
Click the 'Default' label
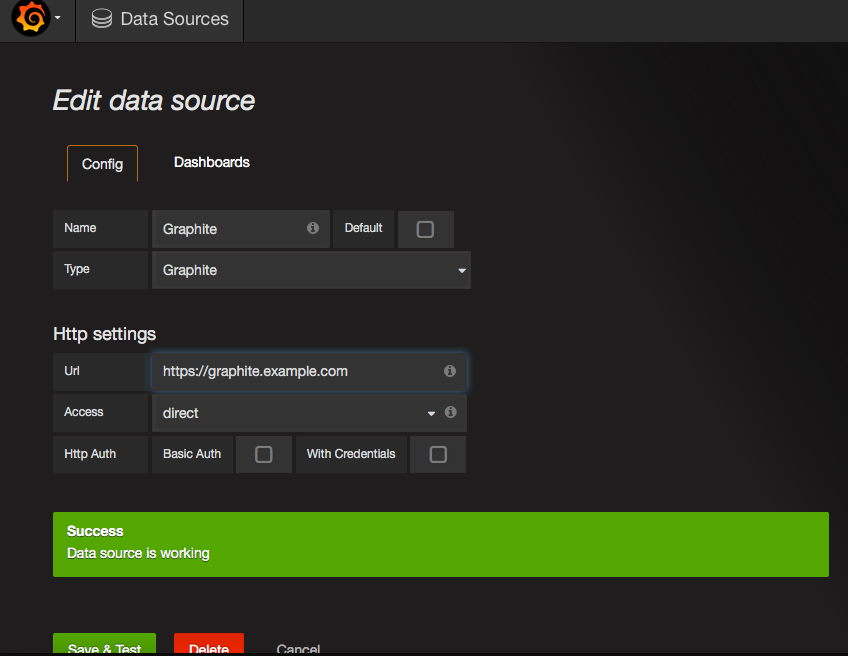(x=363, y=228)
